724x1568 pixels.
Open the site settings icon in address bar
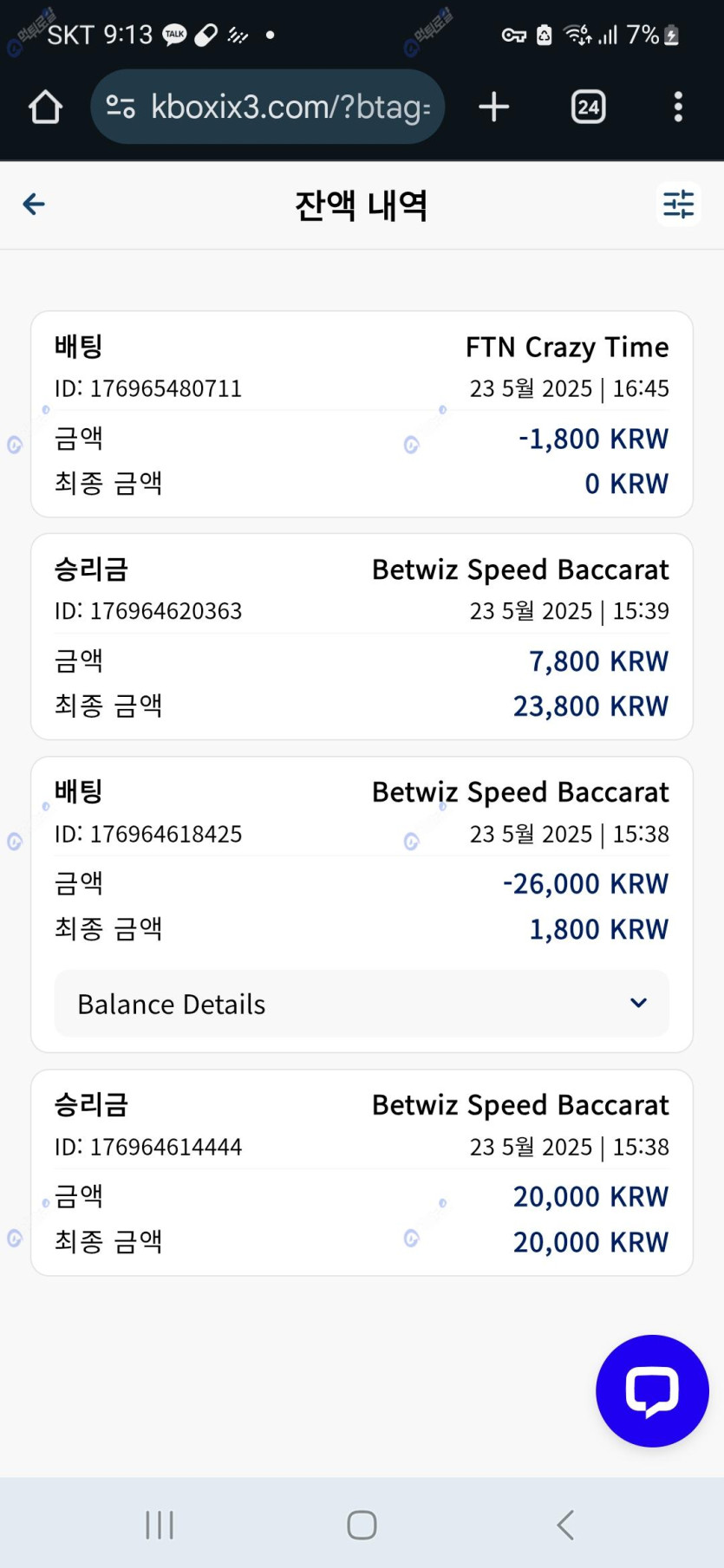121,107
